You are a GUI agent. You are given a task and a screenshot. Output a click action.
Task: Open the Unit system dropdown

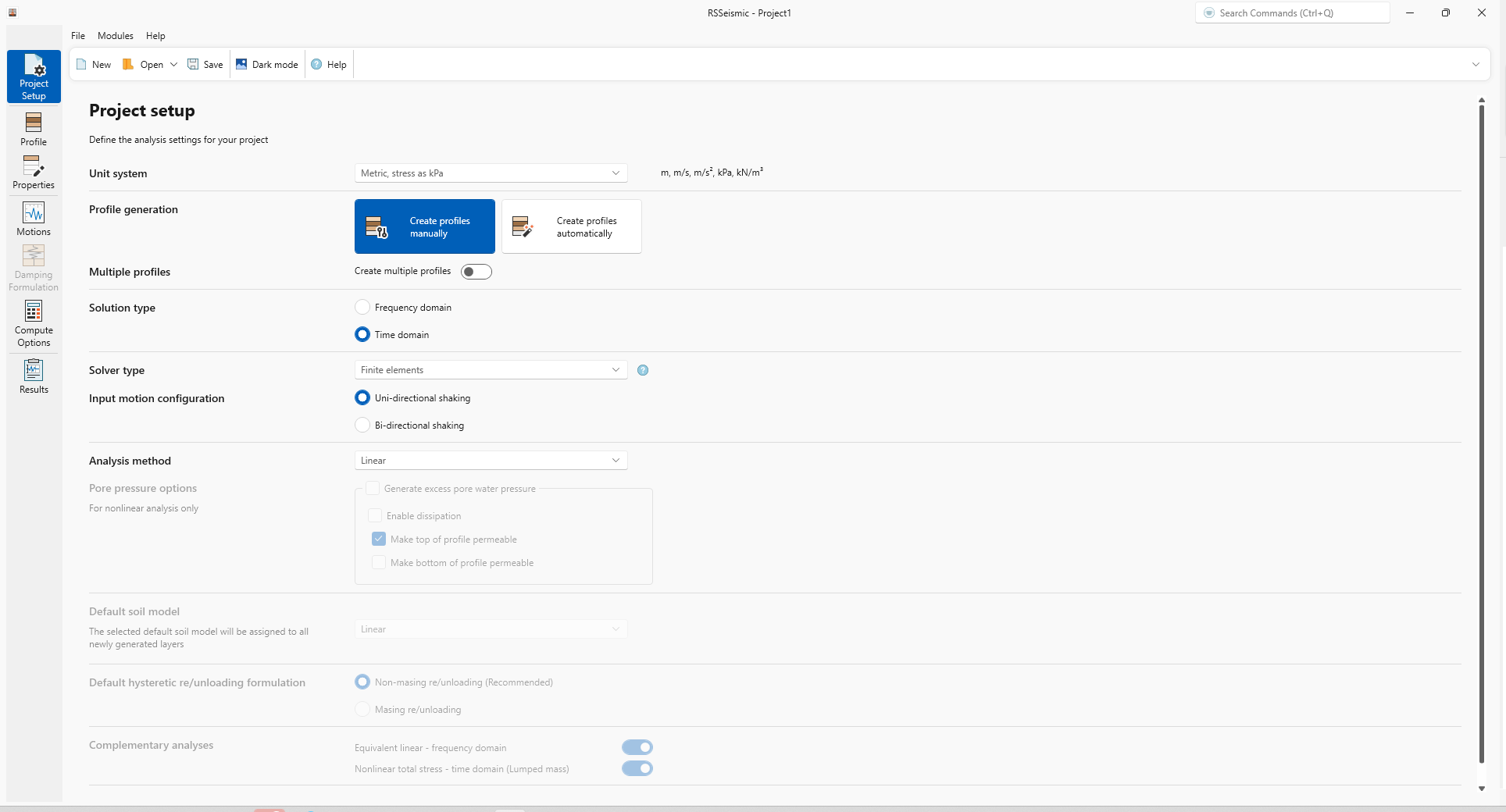click(x=491, y=173)
